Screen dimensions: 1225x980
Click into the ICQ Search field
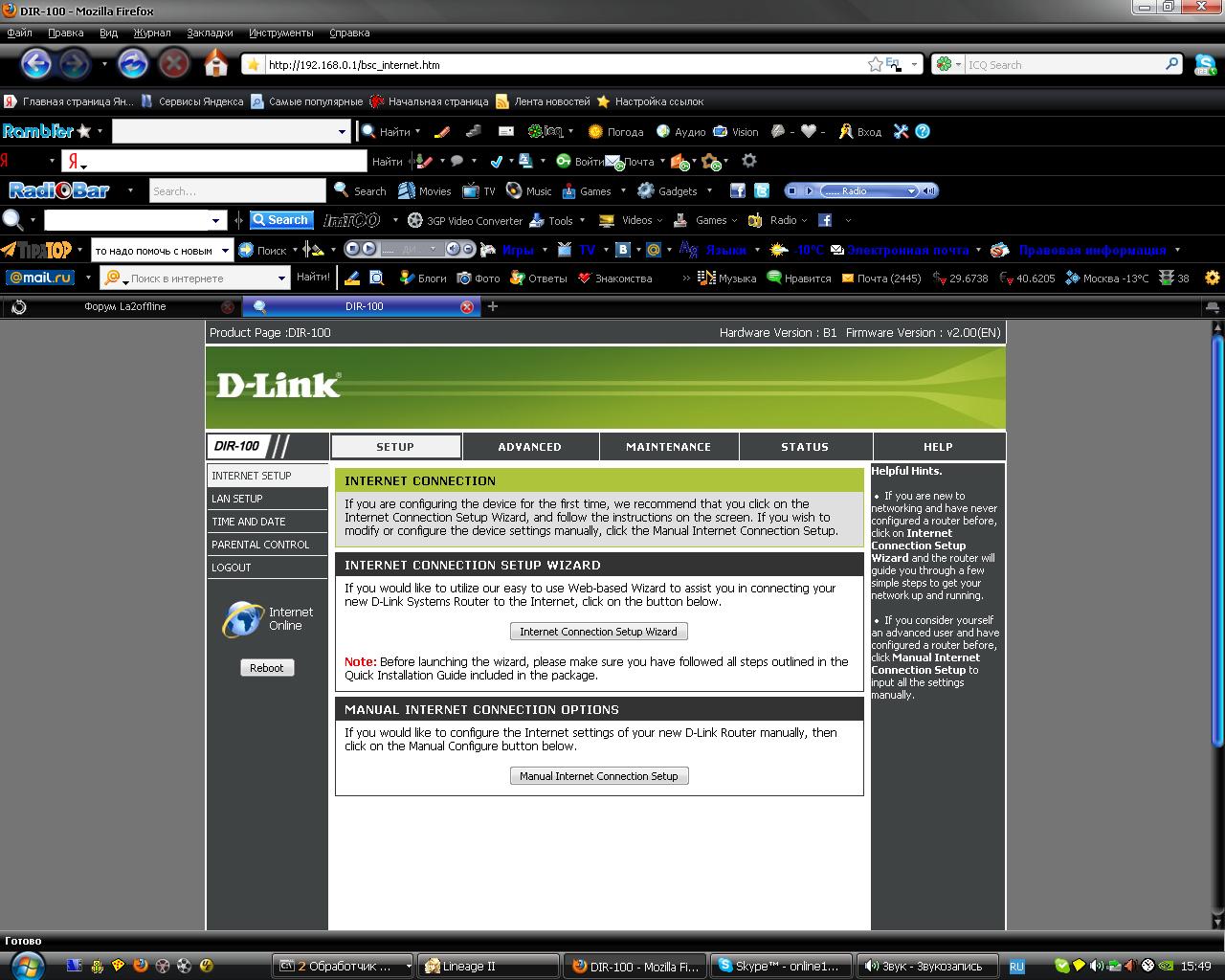pos(1064,65)
